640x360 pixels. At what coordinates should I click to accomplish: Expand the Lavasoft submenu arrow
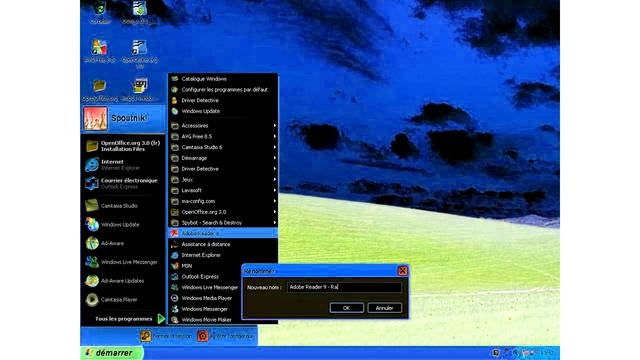click(x=275, y=190)
